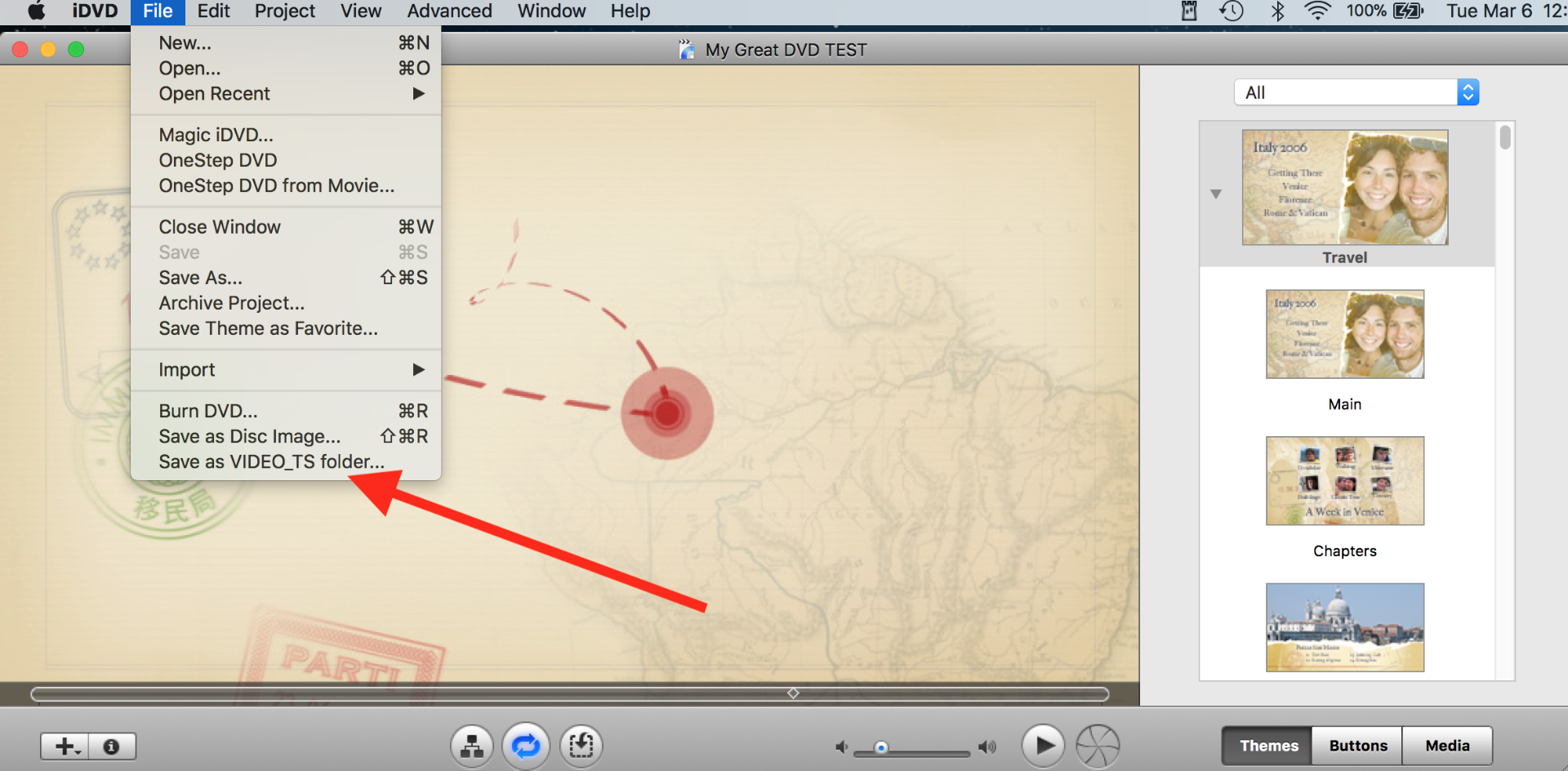Open the Help menu
The height and width of the screenshot is (771, 1568).
[x=630, y=11]
